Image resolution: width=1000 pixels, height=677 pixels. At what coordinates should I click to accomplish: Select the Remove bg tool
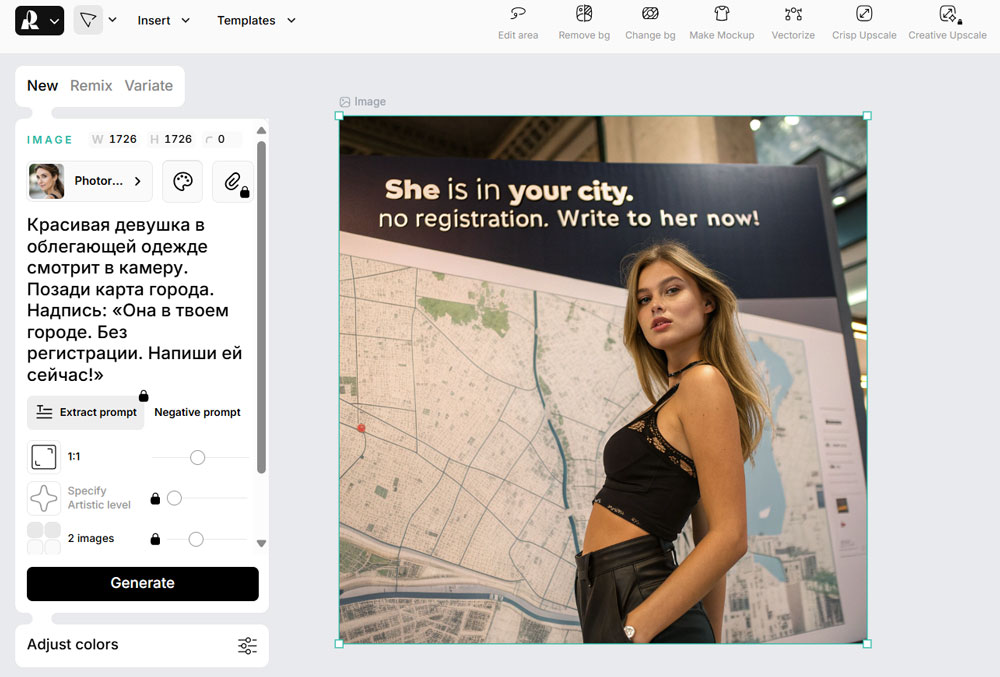[x=584, y=14]
